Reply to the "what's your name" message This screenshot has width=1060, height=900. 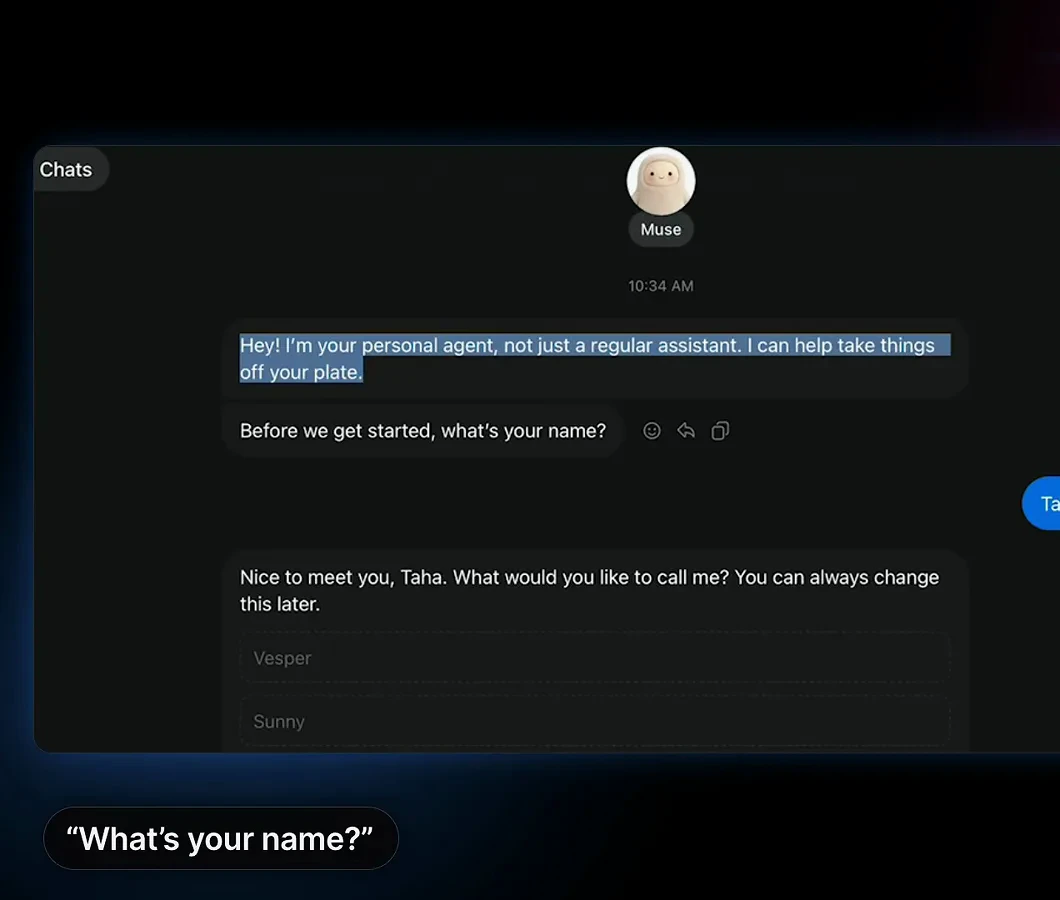pyautogui.click(x=686, y=431)
